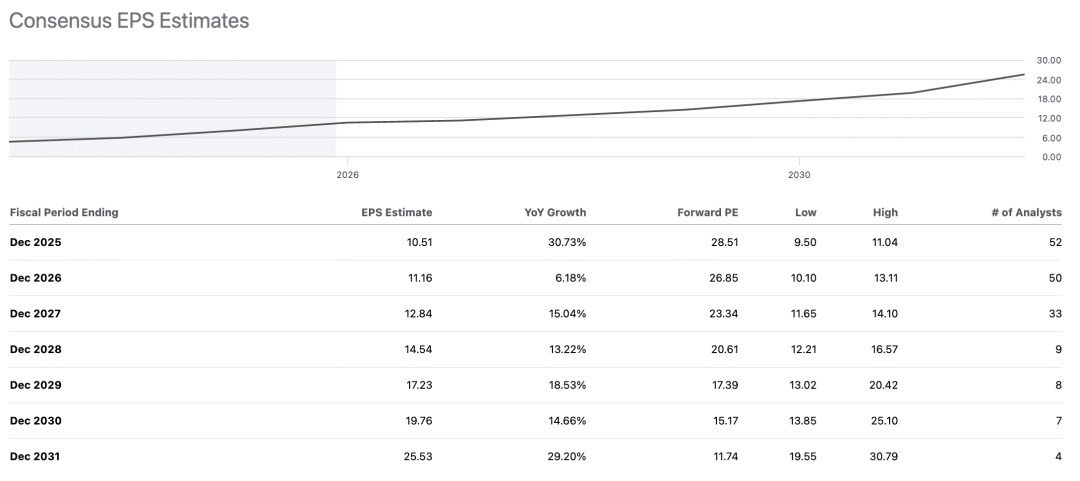
Task: Click the Dec 2027 fiscal period row
Action: pyautogui.click(x=35, y=314)
